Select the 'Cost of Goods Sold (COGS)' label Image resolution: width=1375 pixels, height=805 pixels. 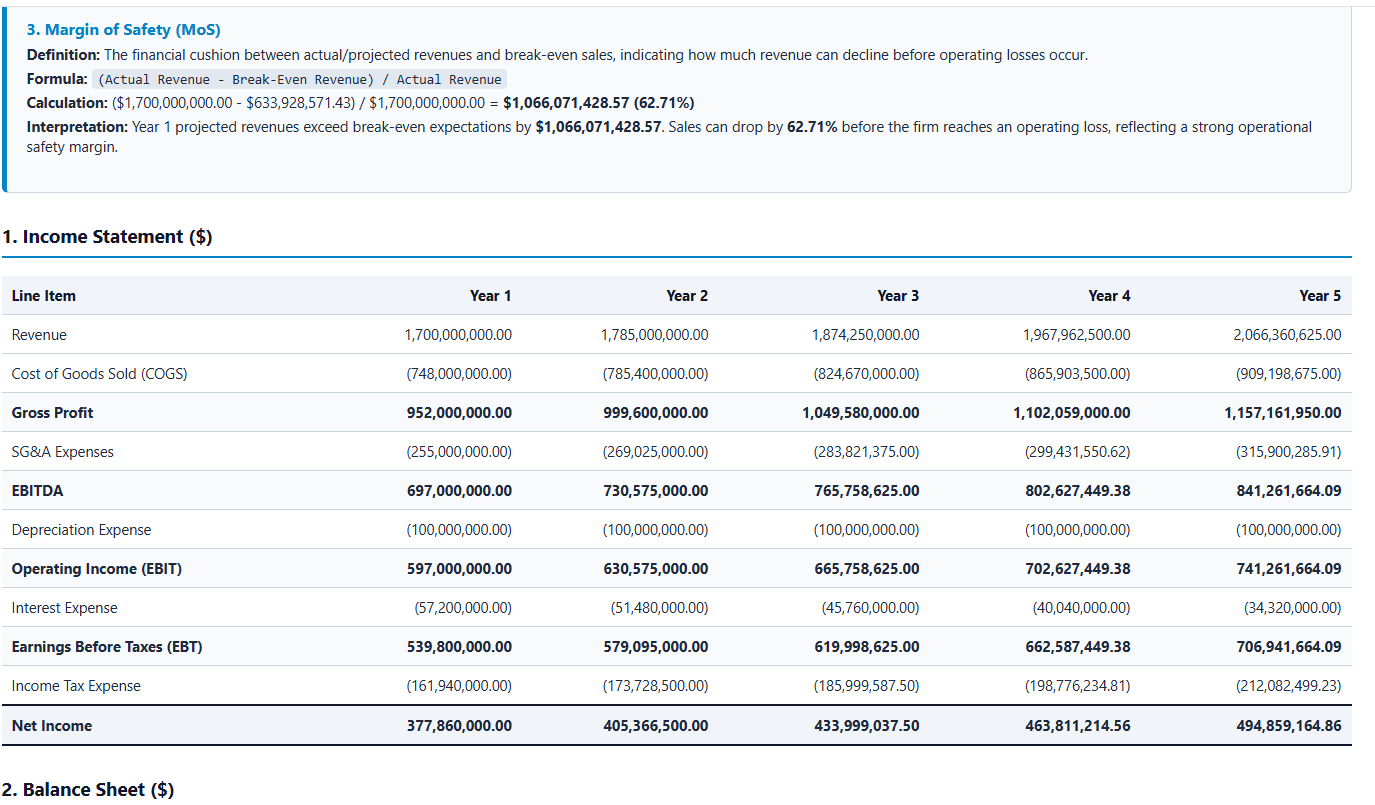[99, 374]
